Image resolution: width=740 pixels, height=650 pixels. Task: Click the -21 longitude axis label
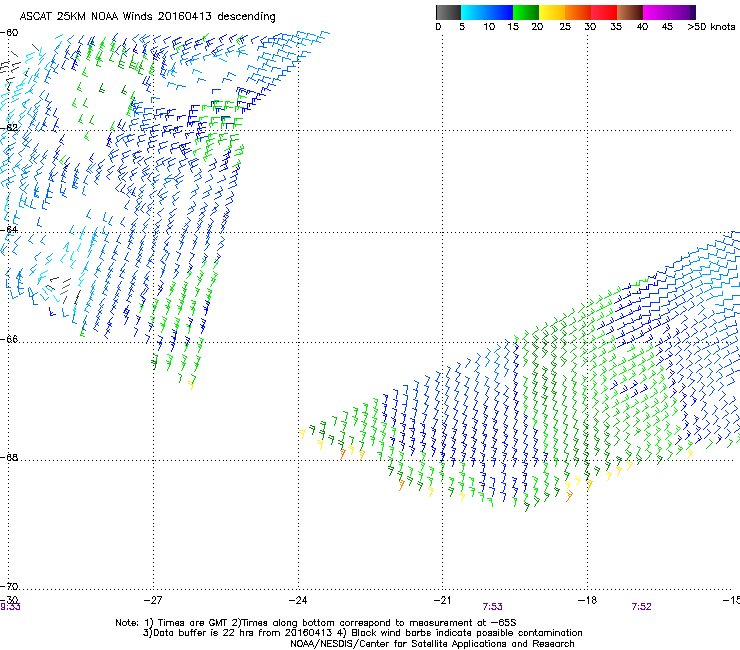[x=442, y=600]
